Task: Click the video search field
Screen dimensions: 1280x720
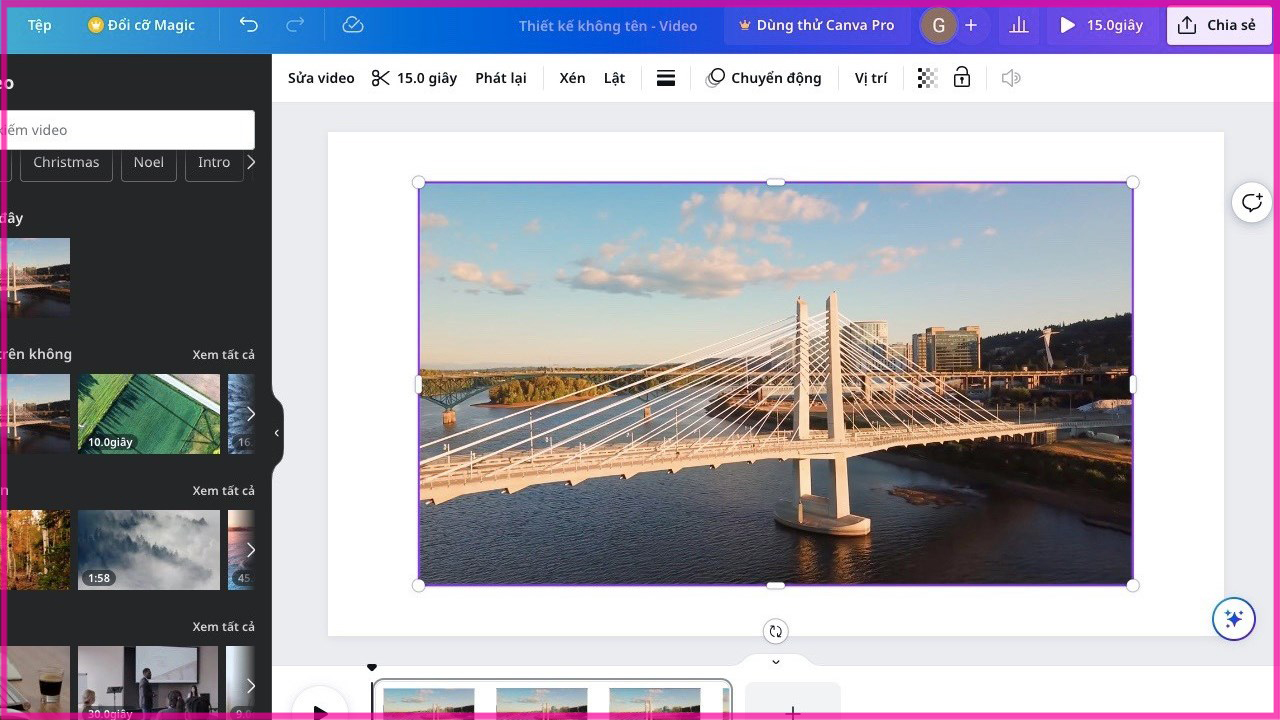Action: coord(127,130)
